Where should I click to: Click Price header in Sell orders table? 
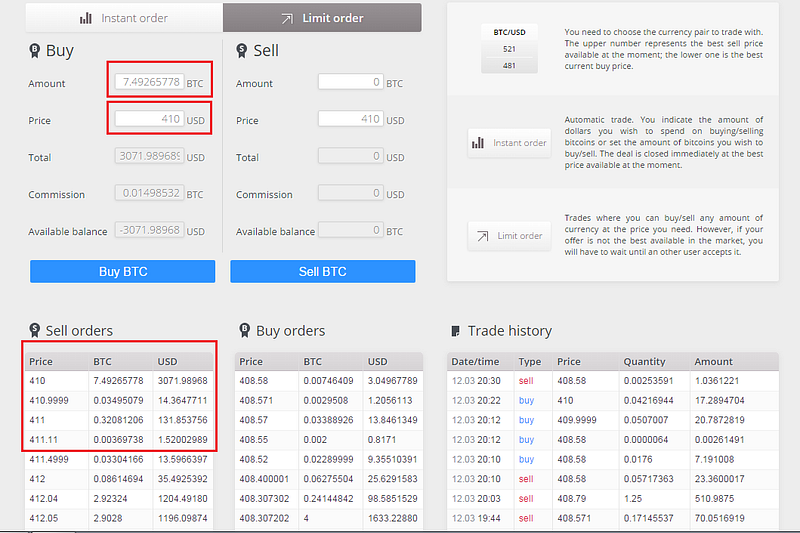41,362
